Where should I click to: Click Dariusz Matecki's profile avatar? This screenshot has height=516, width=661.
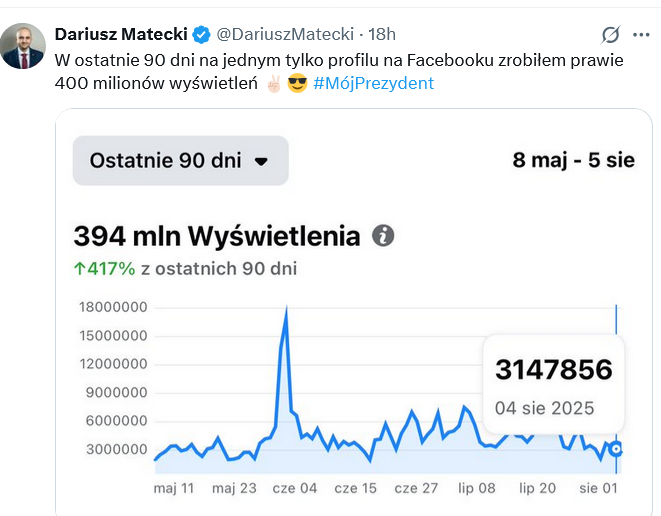pos(22,46)
